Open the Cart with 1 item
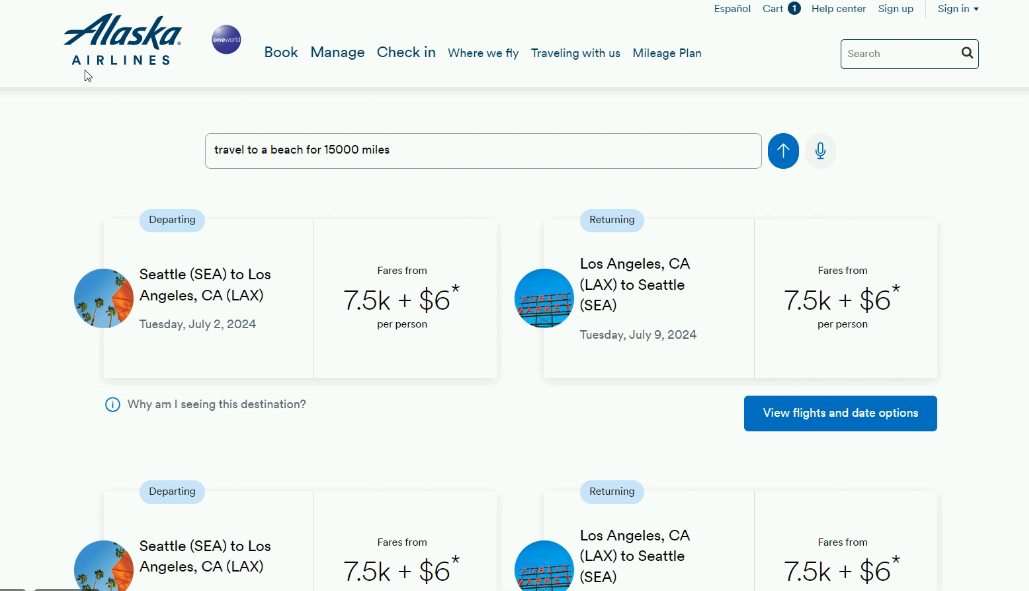 (x=781, y=9)
